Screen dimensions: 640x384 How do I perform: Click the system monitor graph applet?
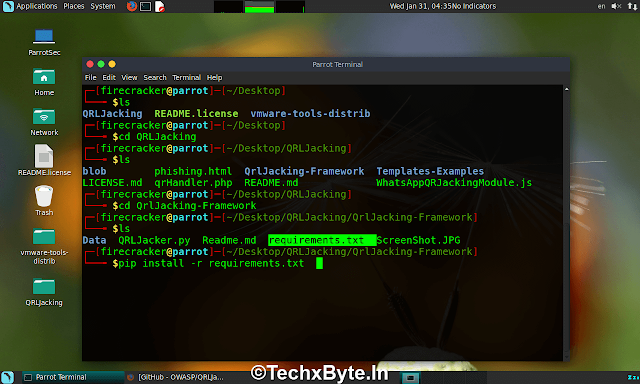(x=259, y=7)
